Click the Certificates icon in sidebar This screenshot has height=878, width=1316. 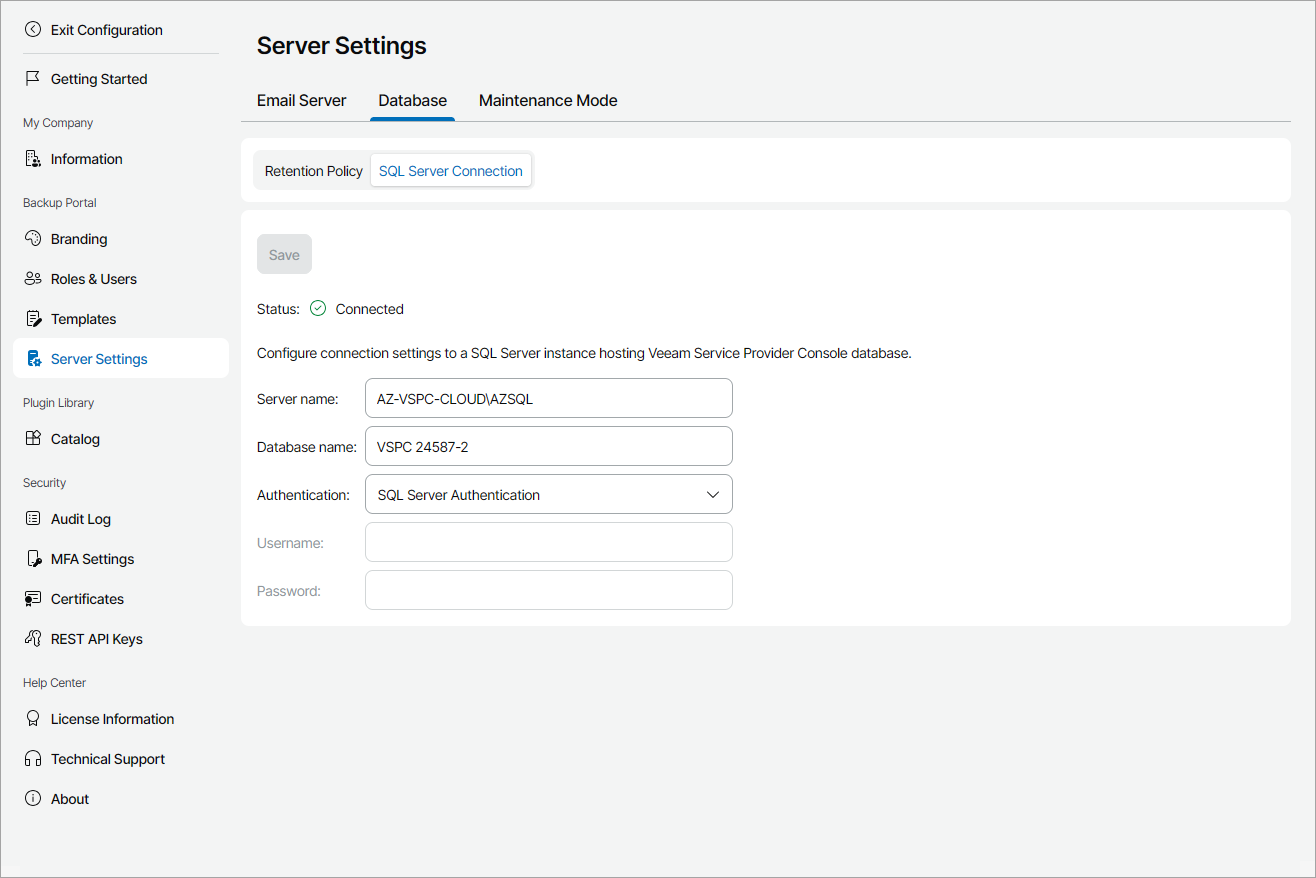click(x=33, y=599)
